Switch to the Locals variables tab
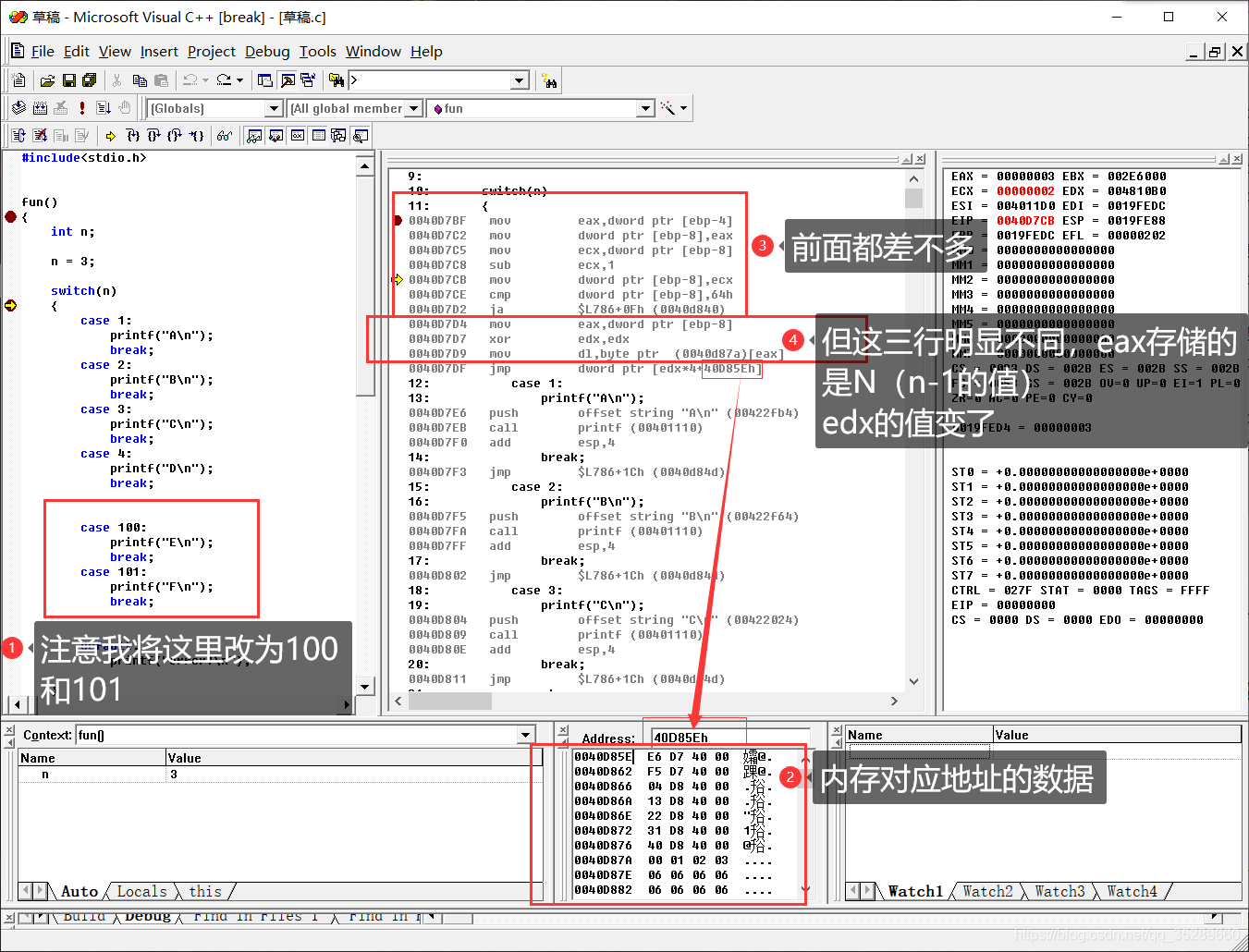The image size is (1249, 952). point(141,892)
